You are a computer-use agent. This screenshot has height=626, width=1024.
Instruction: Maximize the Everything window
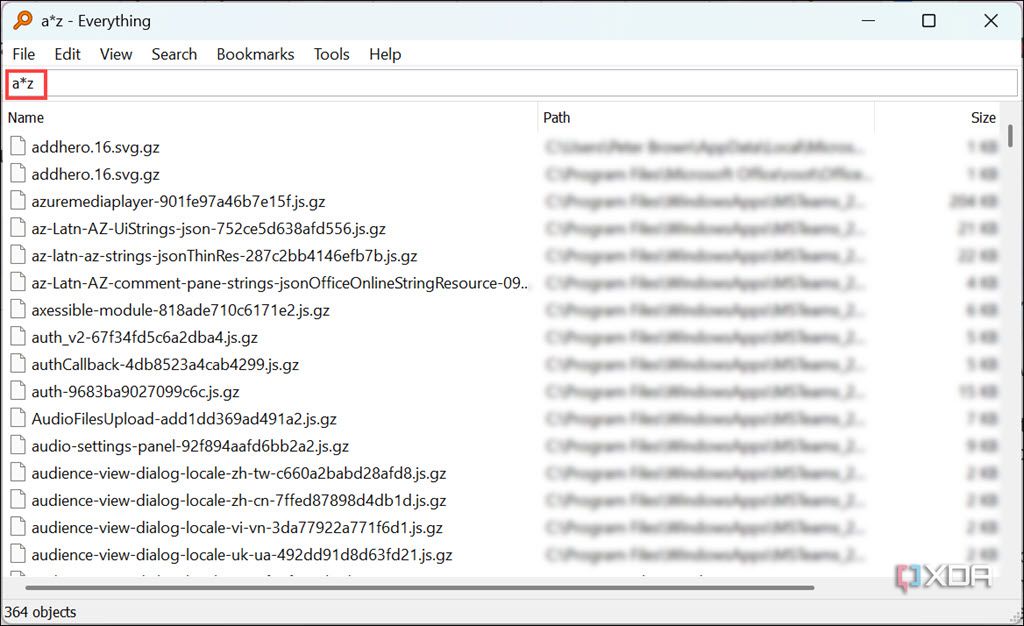click(929, 21)
